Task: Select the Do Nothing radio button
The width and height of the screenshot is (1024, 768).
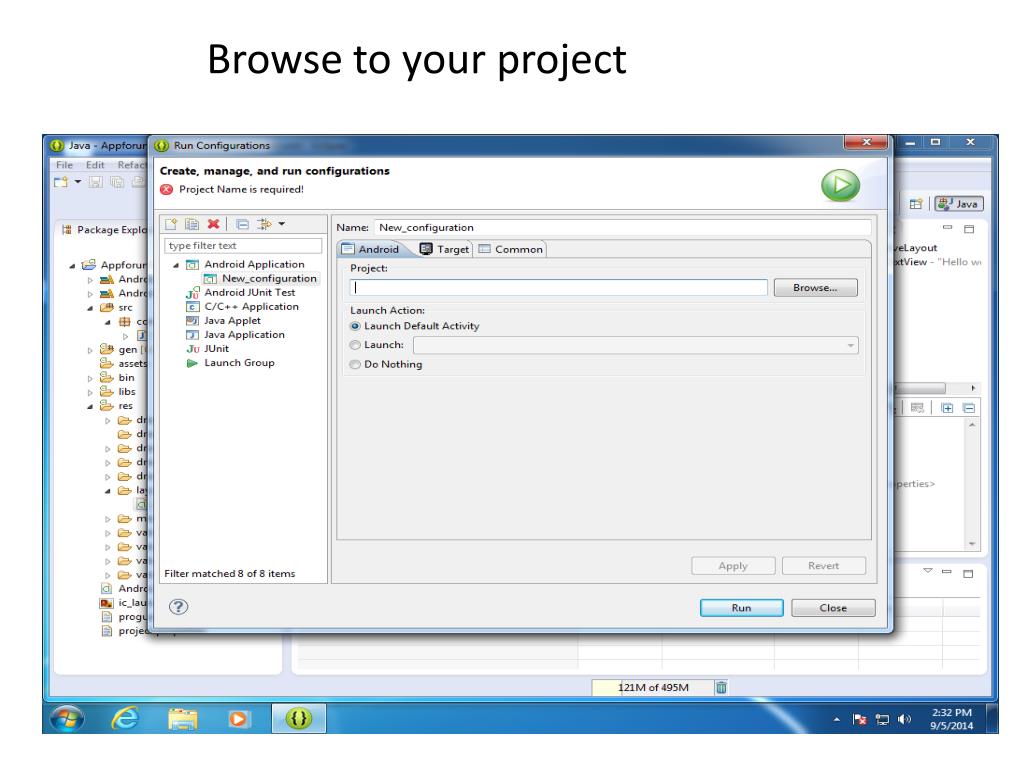Action: point(355,364)
